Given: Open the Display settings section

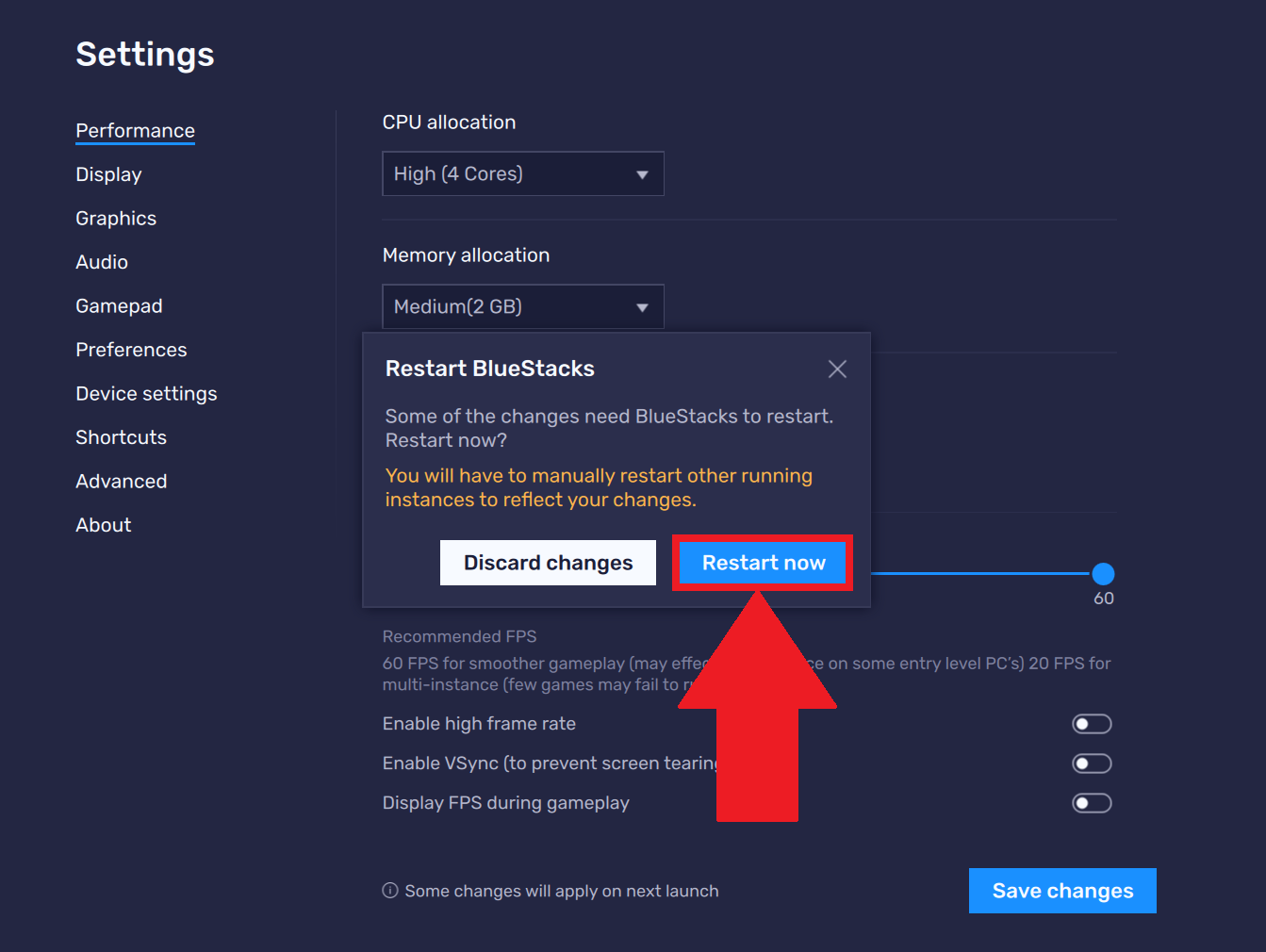Looking at the screenshot, I should pyautogui.click(x=108, y=174).
